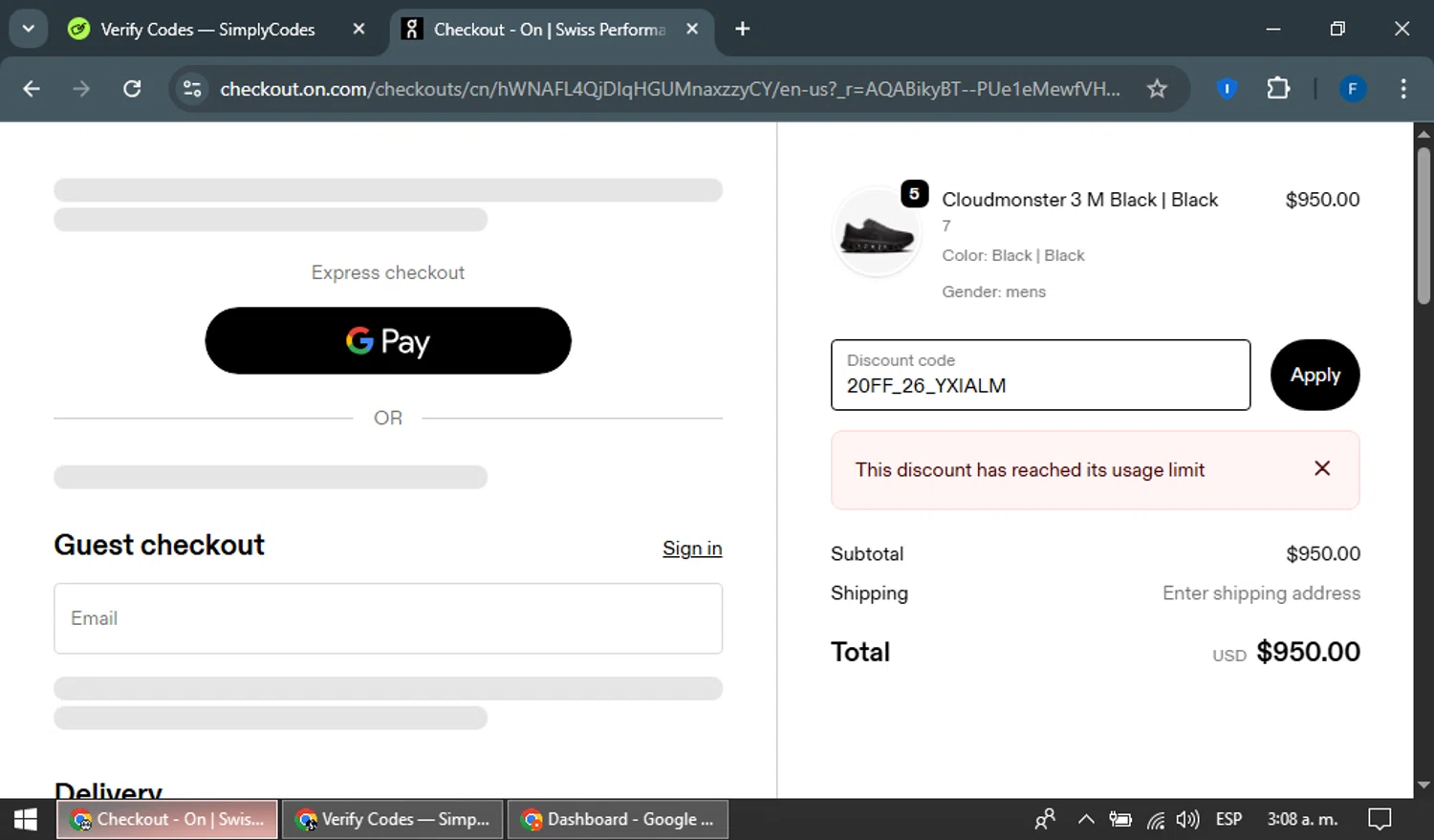This screenshot has height=840, width=1434.
Task: Minimize the Chrome window
Action: [x=1272, y=29]
